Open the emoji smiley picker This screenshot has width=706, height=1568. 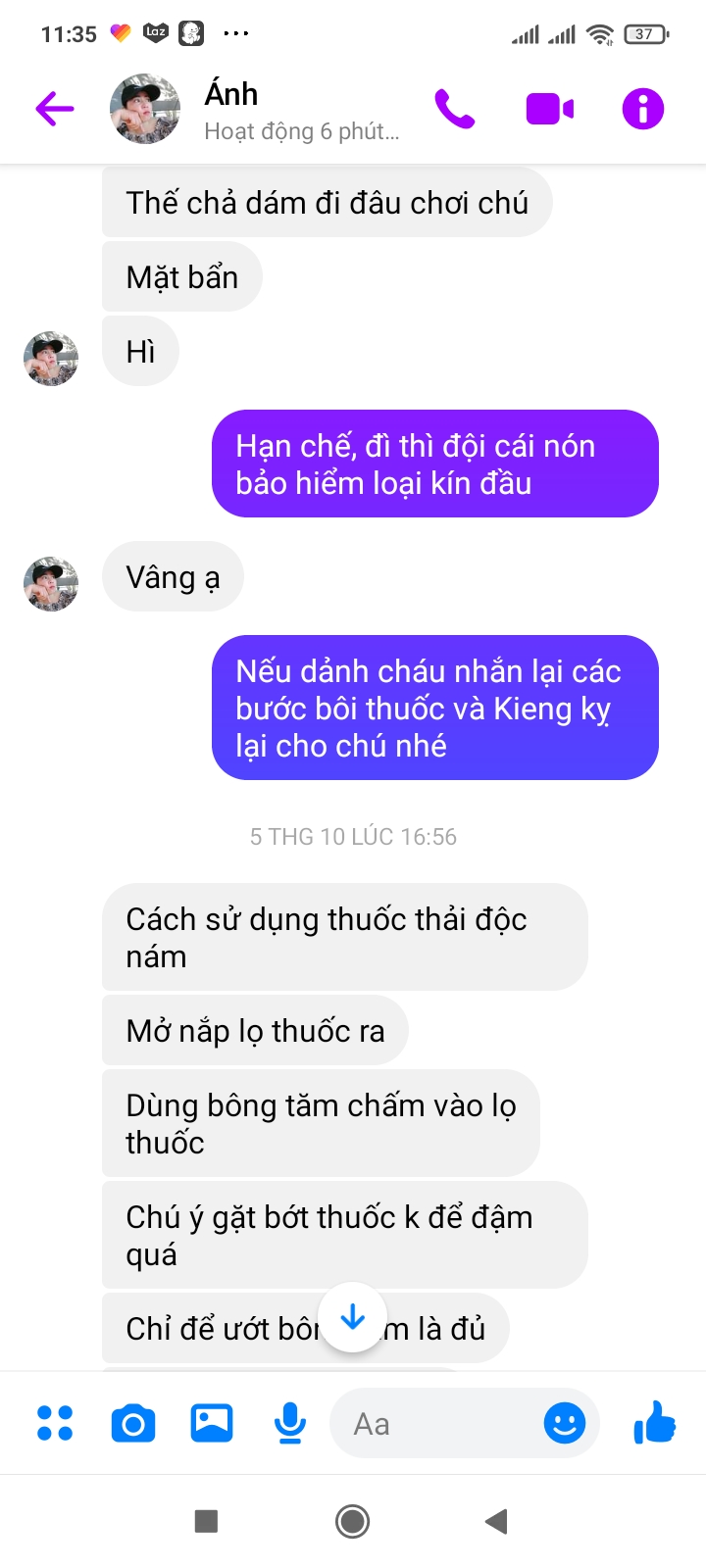click(565, 1423)
